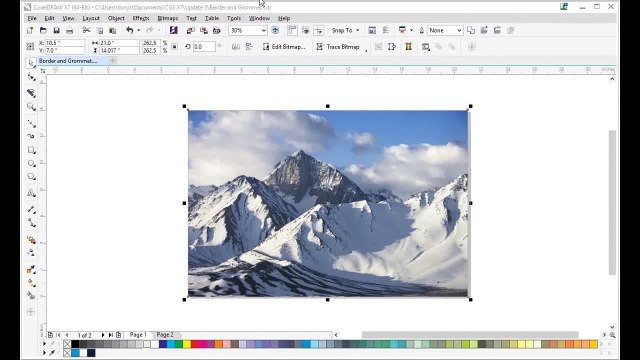Click the Trace Bitmap button
Viewport: 640px width, 360px height.
338,47
